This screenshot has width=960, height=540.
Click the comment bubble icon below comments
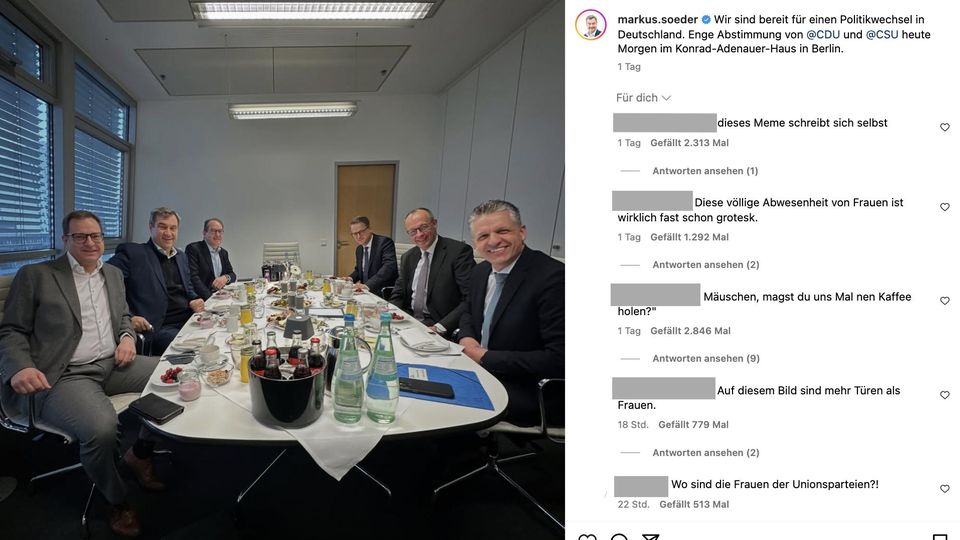click(619, 537)
